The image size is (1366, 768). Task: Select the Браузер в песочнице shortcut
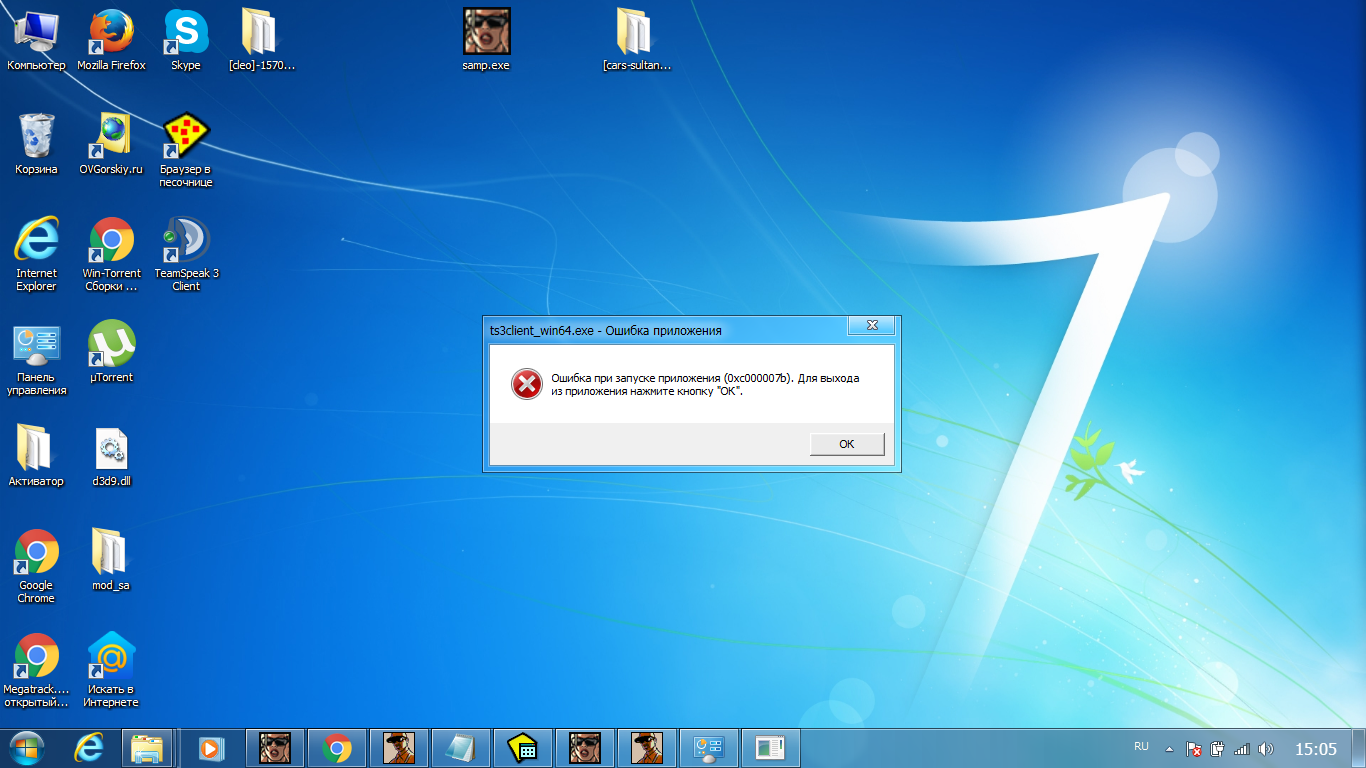(186, 150)
